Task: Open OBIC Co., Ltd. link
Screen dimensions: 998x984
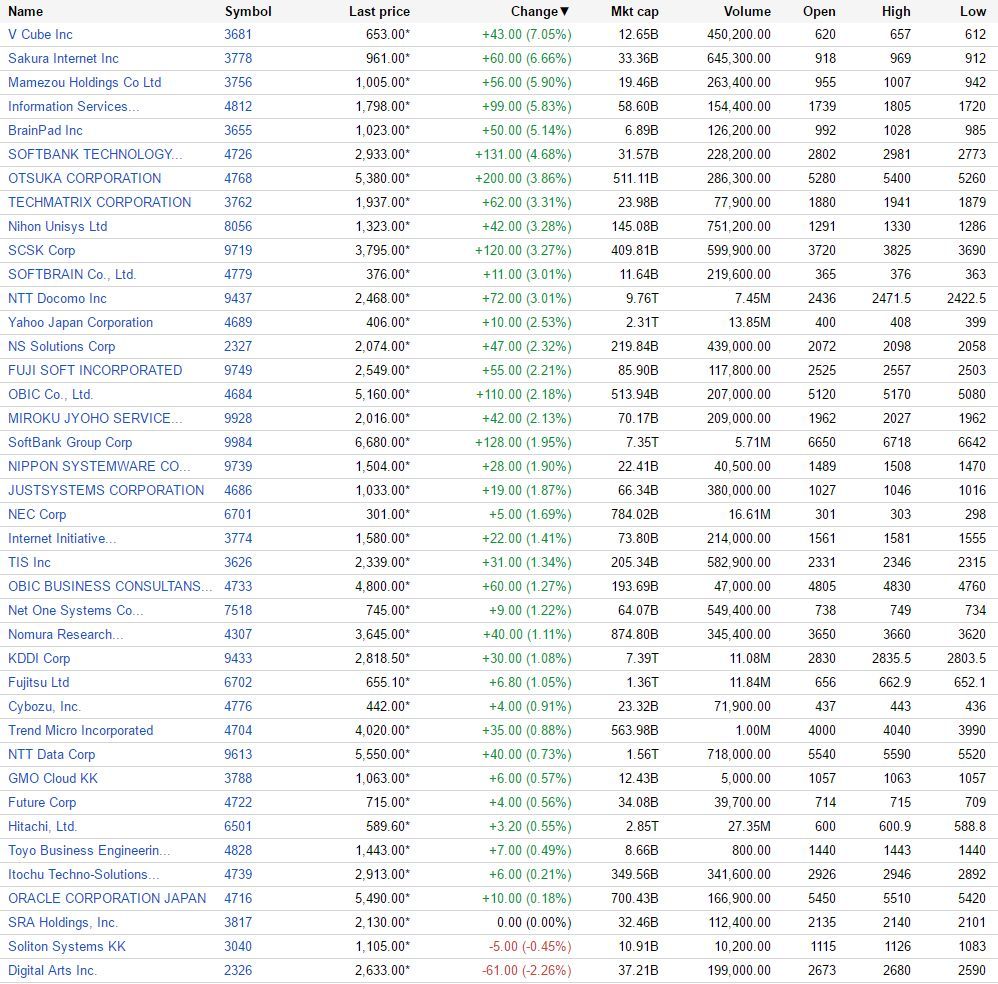Action: 50,395
